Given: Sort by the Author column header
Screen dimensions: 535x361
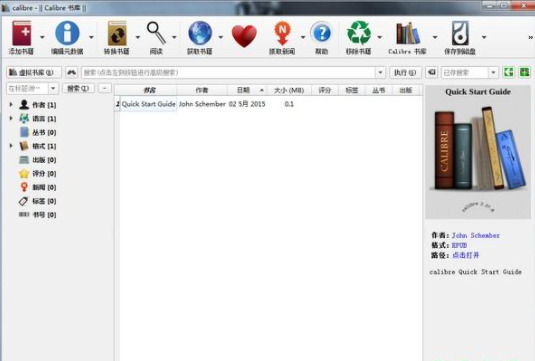Looking at the screenshot, I should pos(202,90).
